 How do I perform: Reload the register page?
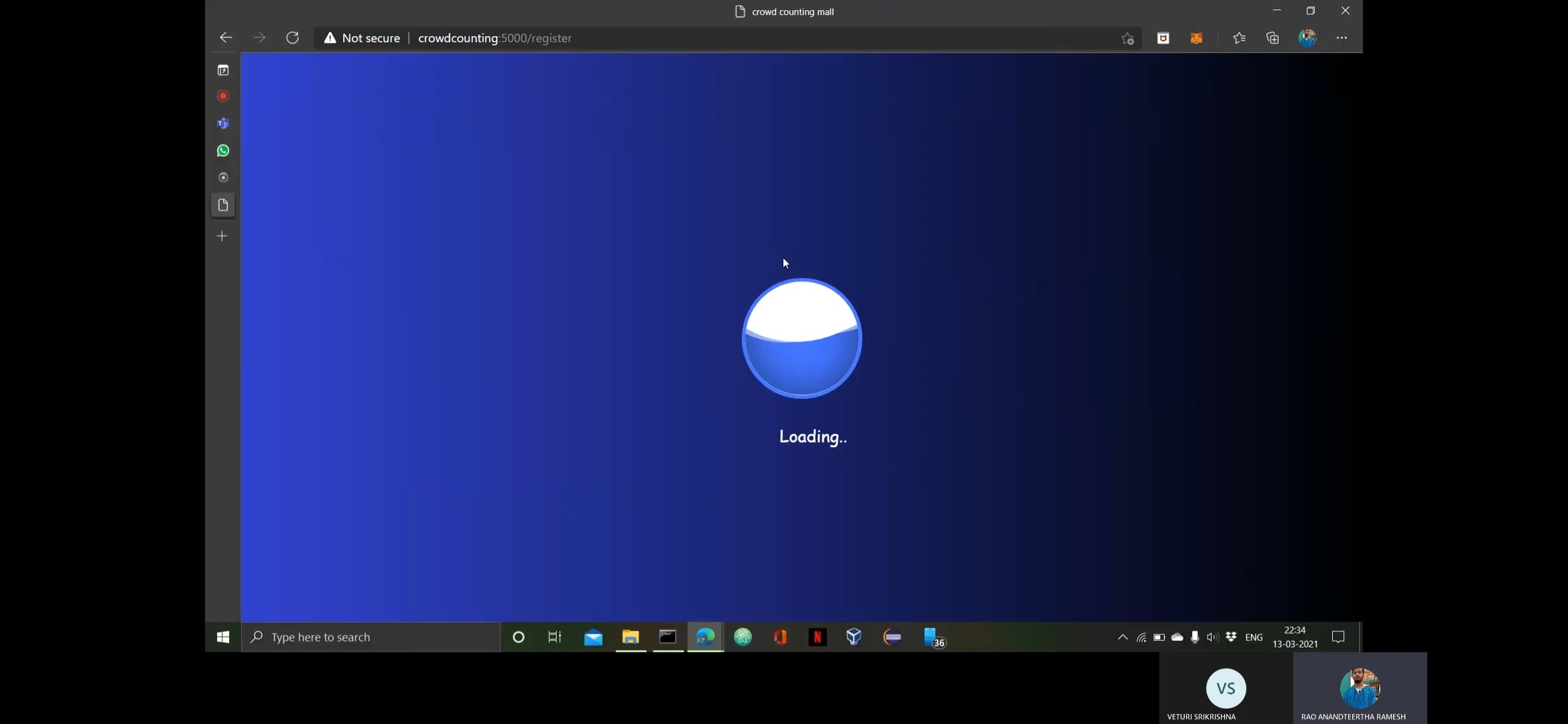point(293,38)
